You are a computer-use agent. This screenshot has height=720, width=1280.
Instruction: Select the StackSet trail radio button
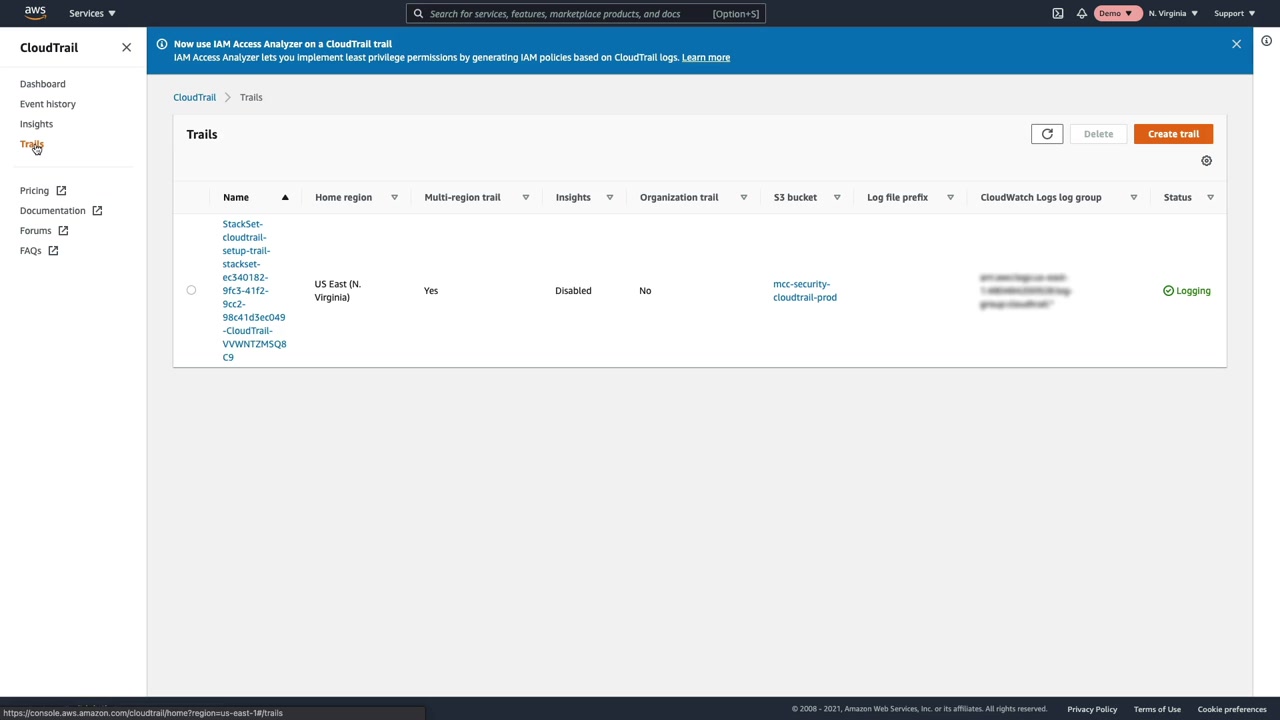point(191,290)
